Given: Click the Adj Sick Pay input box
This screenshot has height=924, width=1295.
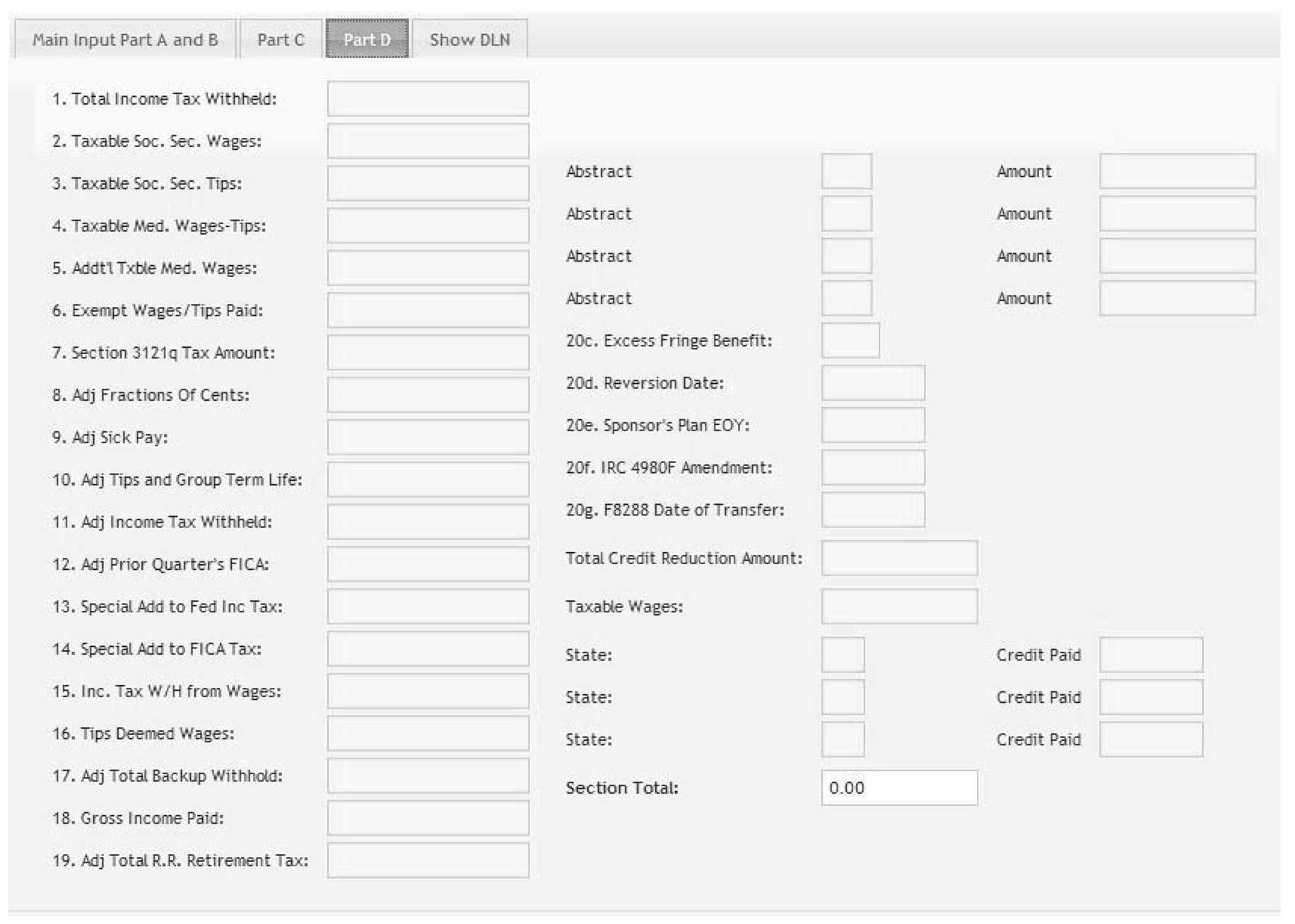Looking at the screenshot, I should tap(428, 438).
